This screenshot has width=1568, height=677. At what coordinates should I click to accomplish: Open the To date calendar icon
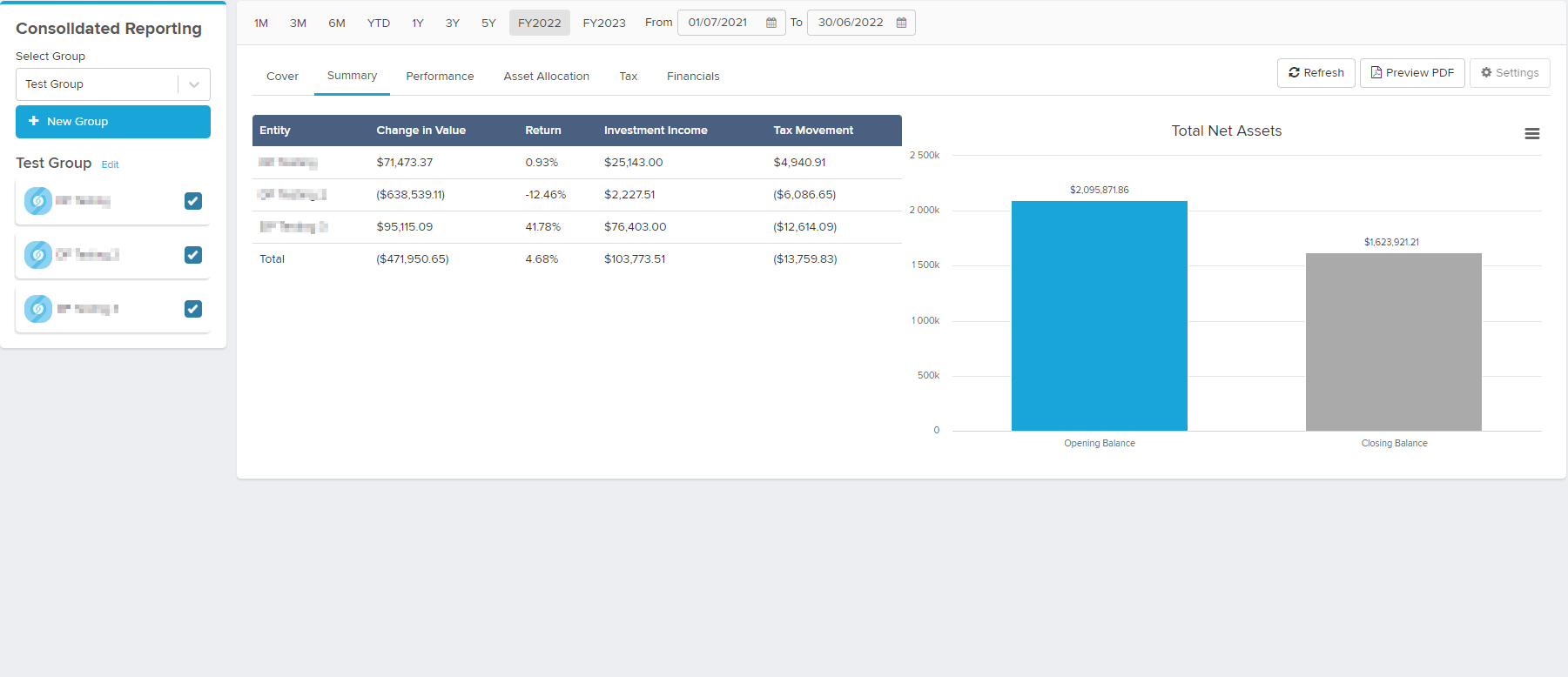(x=902, y=23)
